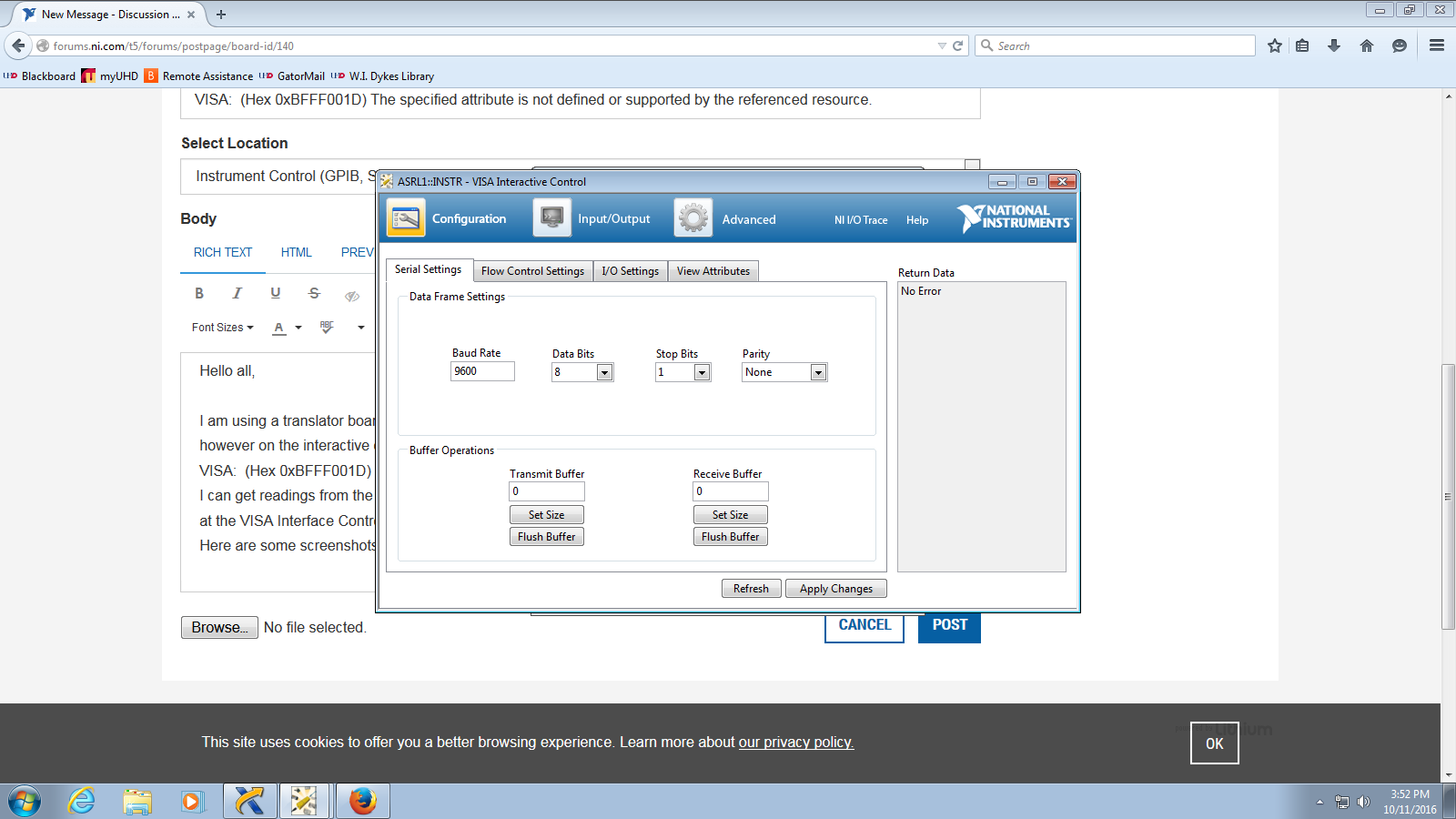
Task: Click the volume speaker icon in the system tray
Action: pyautogui.click(x=1363, y=802)
